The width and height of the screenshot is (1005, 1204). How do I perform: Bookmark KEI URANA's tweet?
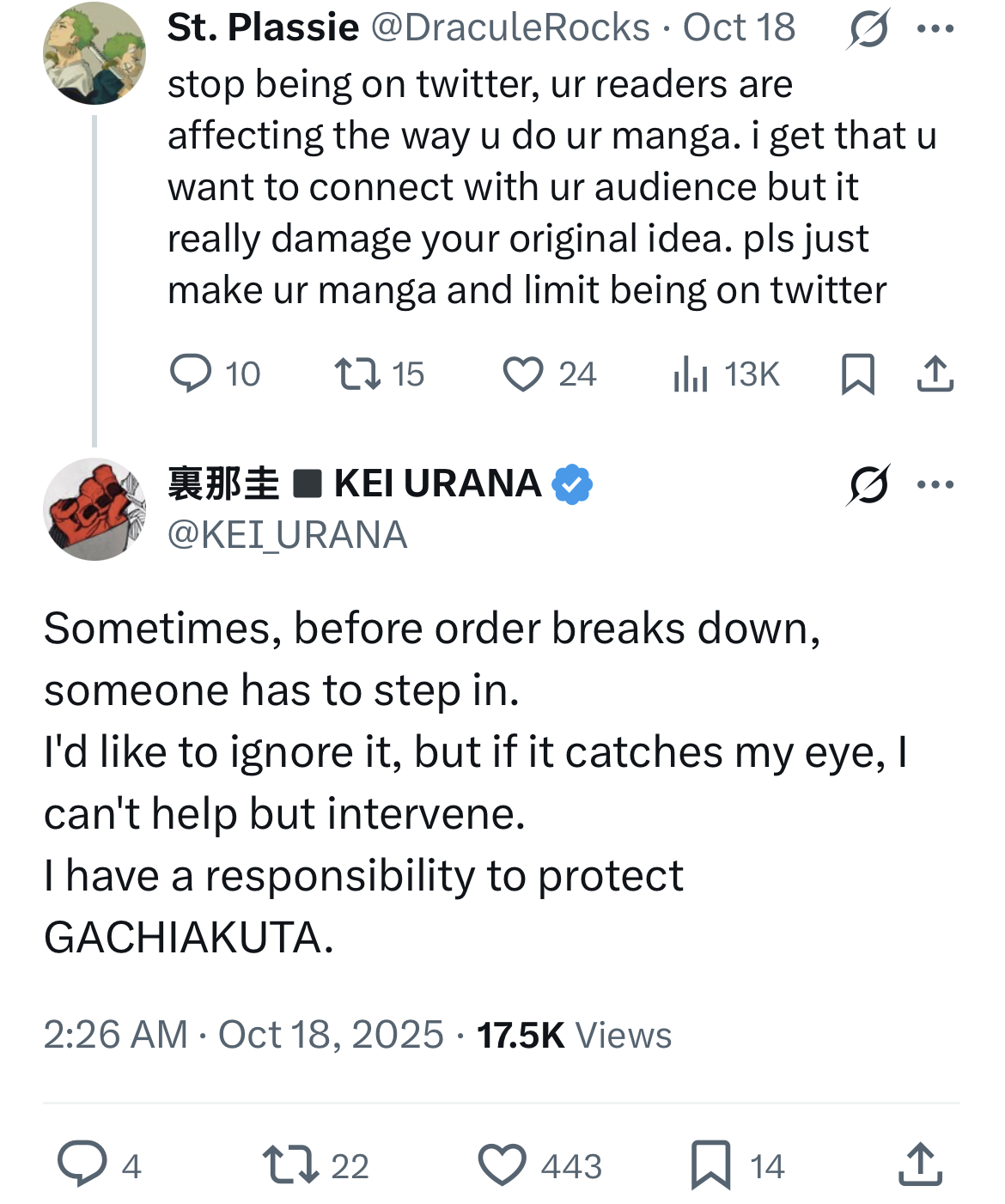711,1164
